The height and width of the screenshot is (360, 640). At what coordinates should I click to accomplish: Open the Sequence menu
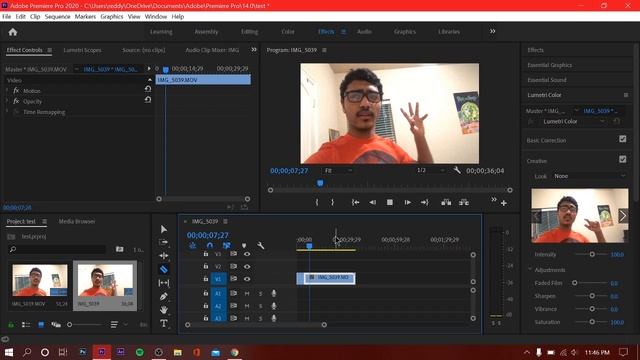(57, 16)
